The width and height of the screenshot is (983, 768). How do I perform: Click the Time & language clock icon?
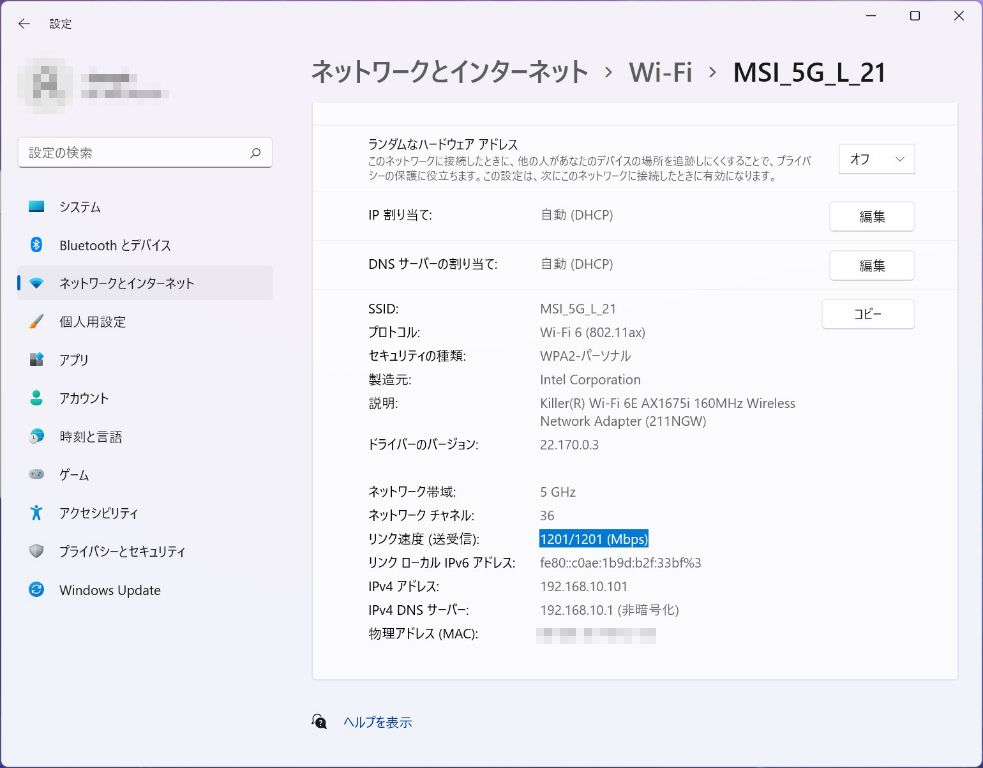(x=37, y=437)
